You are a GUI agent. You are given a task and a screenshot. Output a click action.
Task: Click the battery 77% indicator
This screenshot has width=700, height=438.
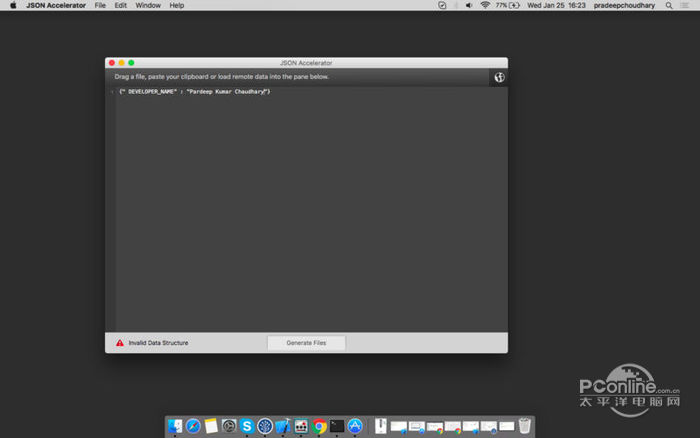coord(508,5)
